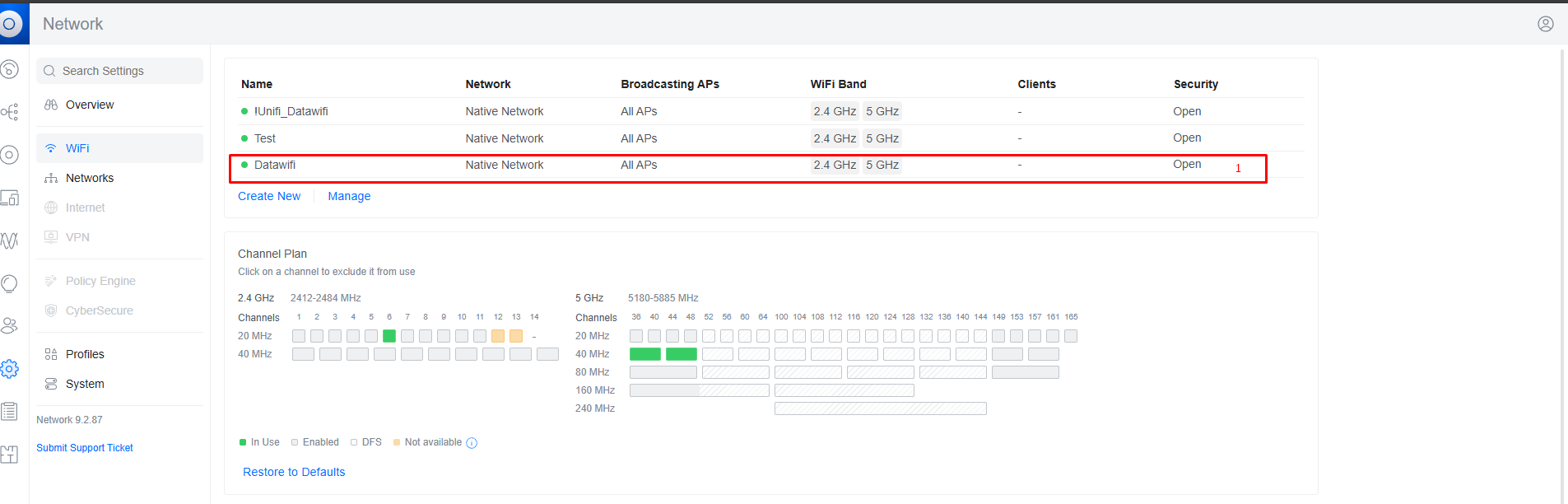1568x504 pixels.
Task: Click Restore to Defaults
Action: (294, 472)
